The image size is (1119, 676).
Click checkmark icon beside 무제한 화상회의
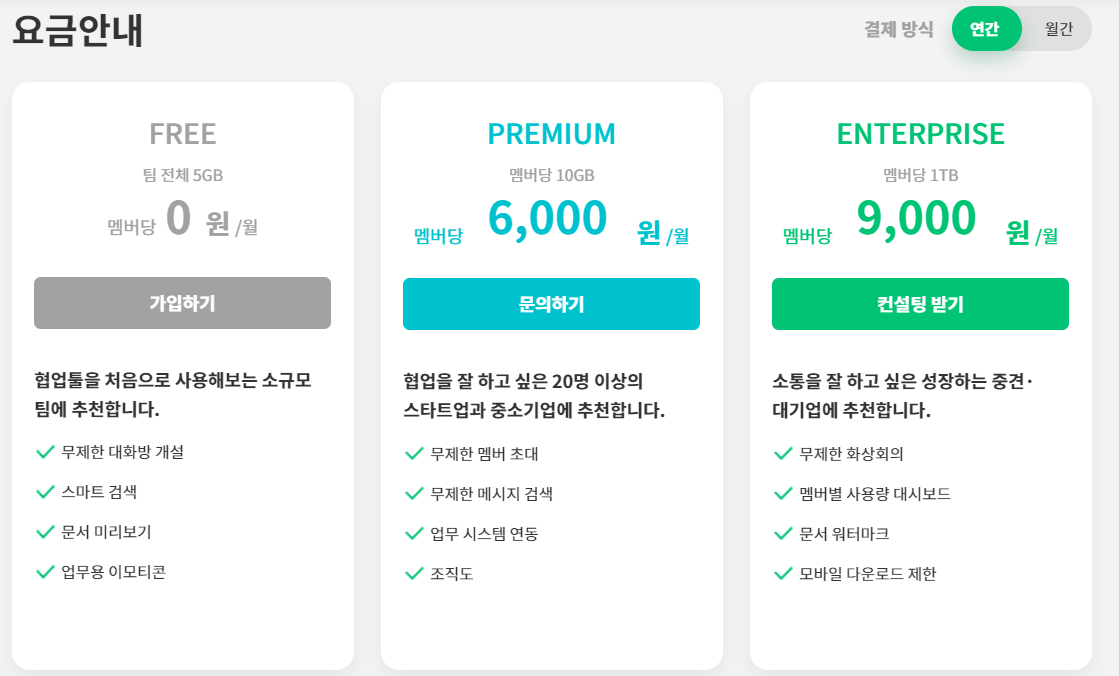point(784,453)
